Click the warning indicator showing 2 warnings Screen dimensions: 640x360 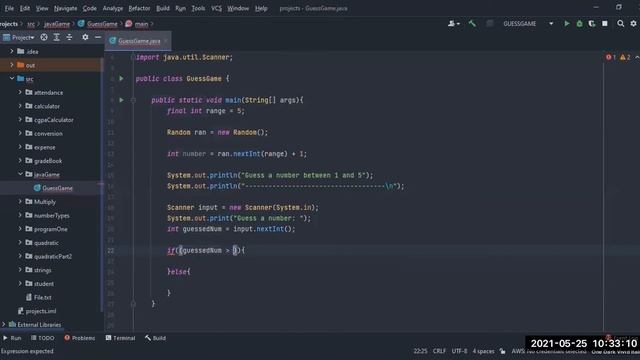(625, 57)
